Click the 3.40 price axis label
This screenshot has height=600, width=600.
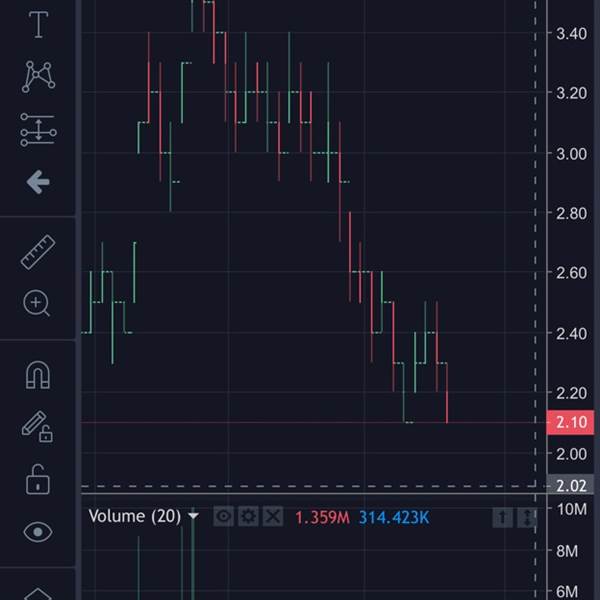[571, 34]
